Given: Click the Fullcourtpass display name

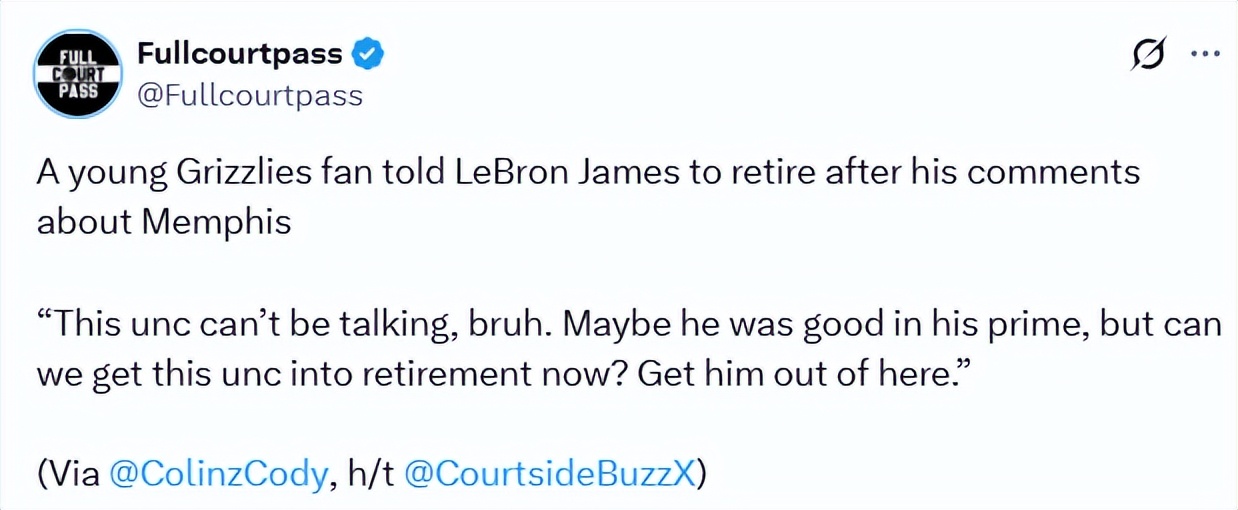Looking at the screenshot, I should [239, 53].
